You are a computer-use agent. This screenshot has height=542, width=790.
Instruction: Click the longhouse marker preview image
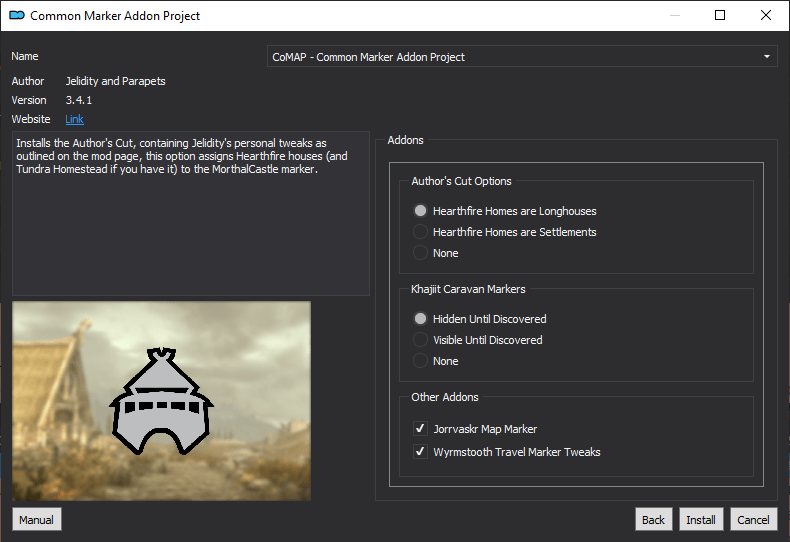pos(161,401)
